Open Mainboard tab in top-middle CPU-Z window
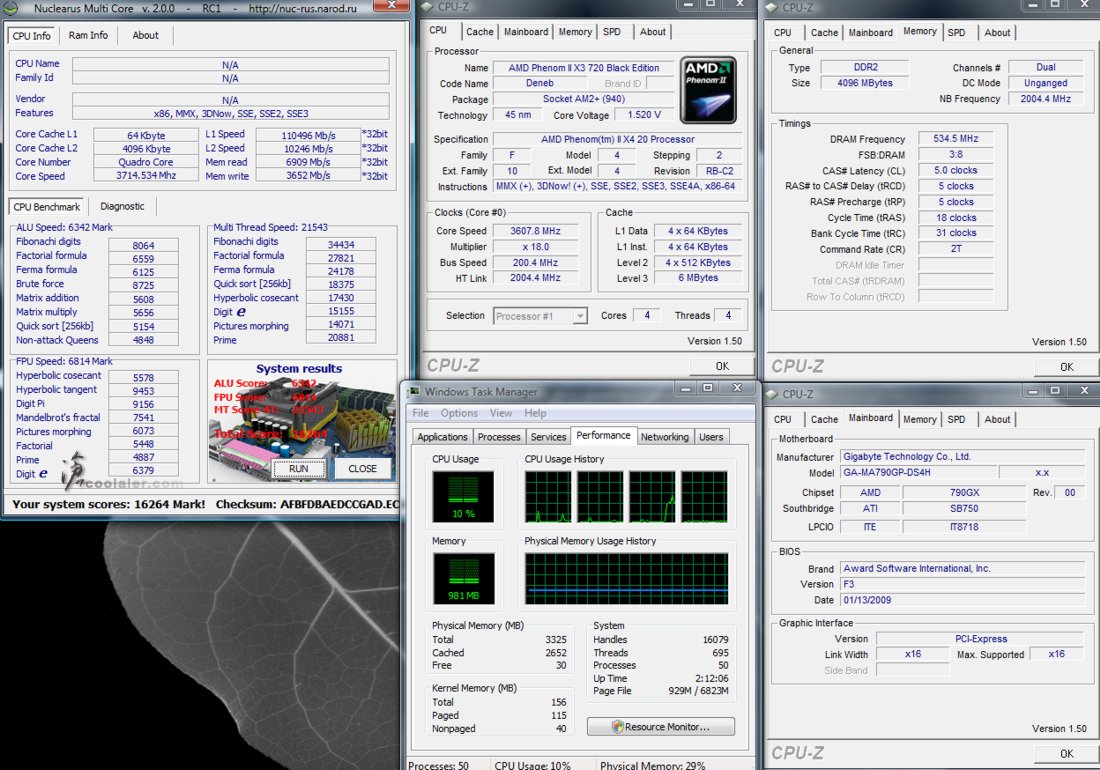Viewport: 1100px width, 770px height. tap(526, 32)
